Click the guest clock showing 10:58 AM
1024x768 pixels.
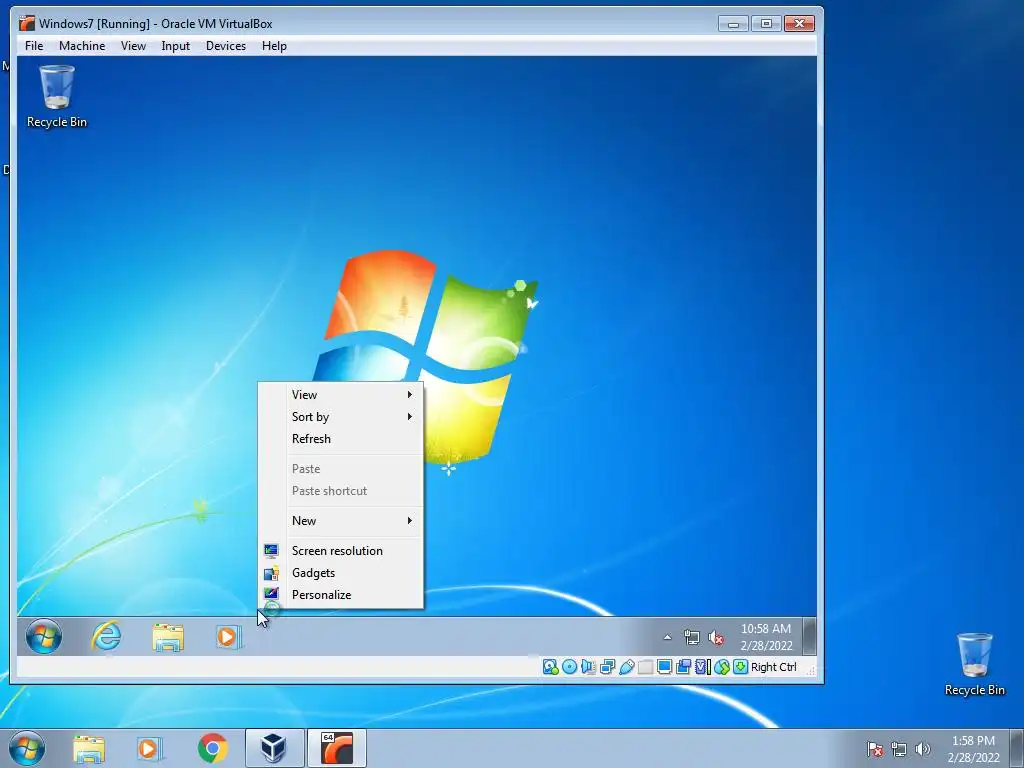767,637
